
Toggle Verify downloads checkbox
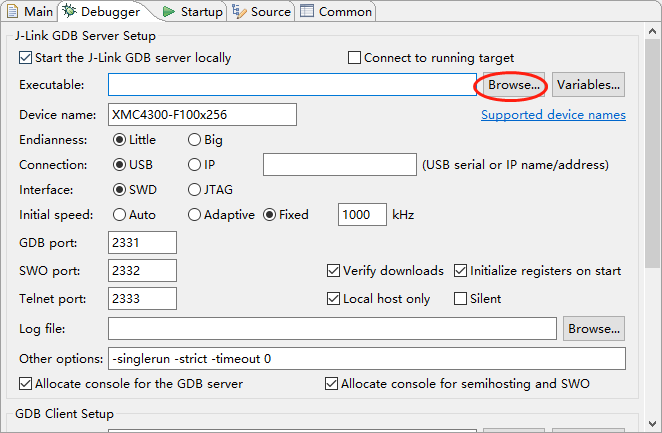click(333, 271)
